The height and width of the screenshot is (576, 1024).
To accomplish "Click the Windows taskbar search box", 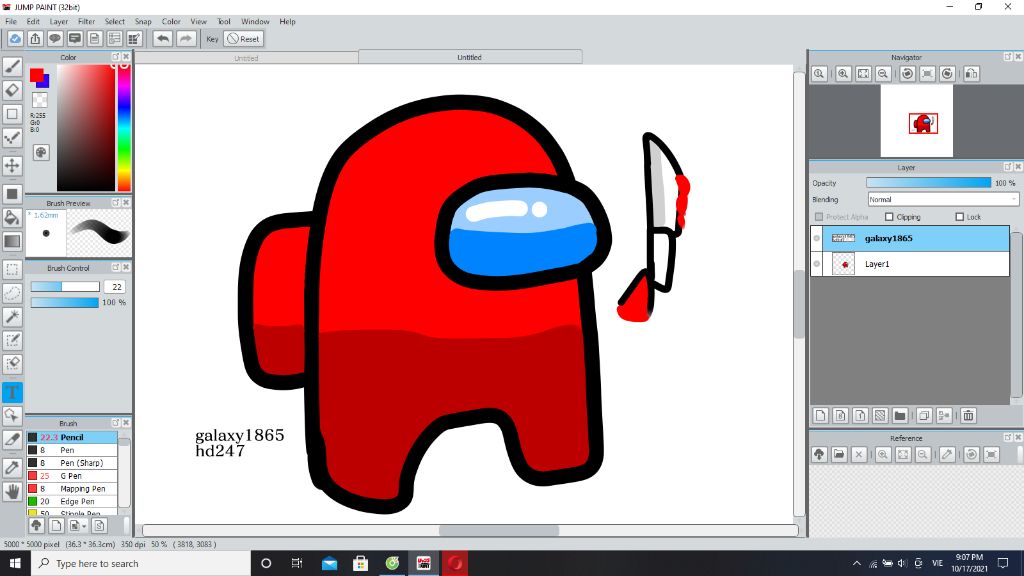I will [x=141, y=563].
